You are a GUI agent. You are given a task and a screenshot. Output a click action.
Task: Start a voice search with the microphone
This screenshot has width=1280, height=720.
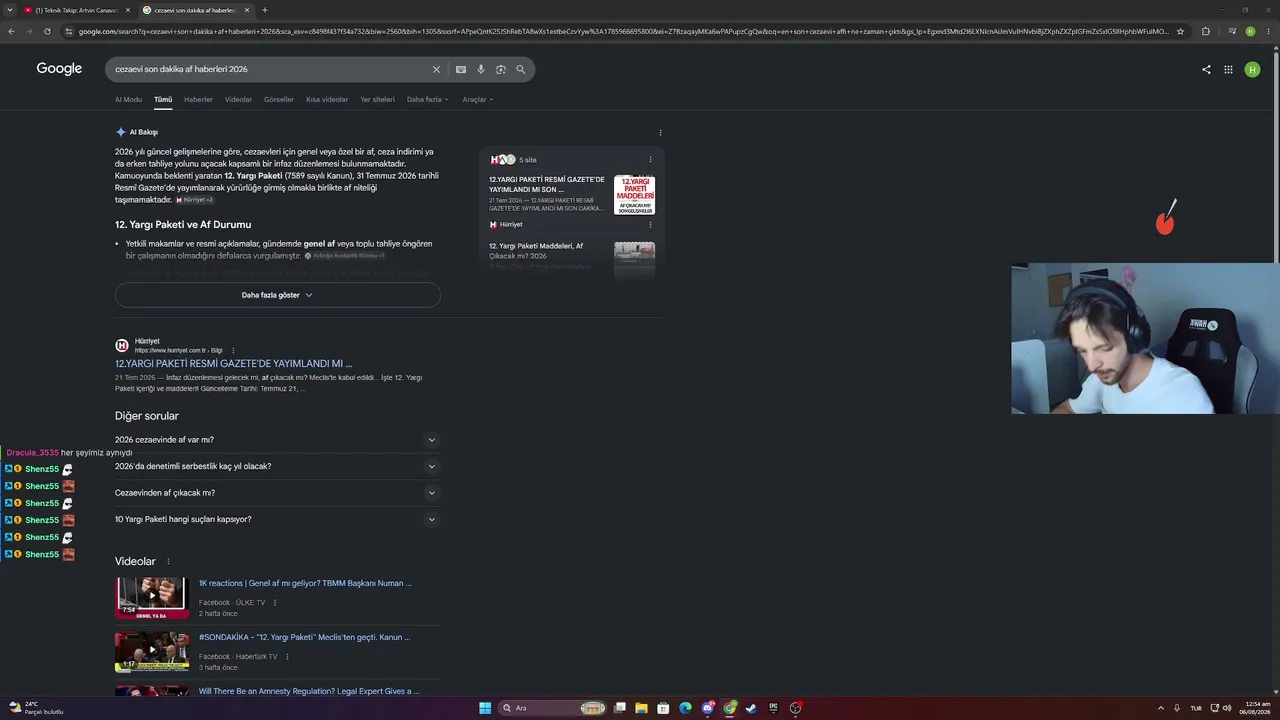click(x=481, y=69)
